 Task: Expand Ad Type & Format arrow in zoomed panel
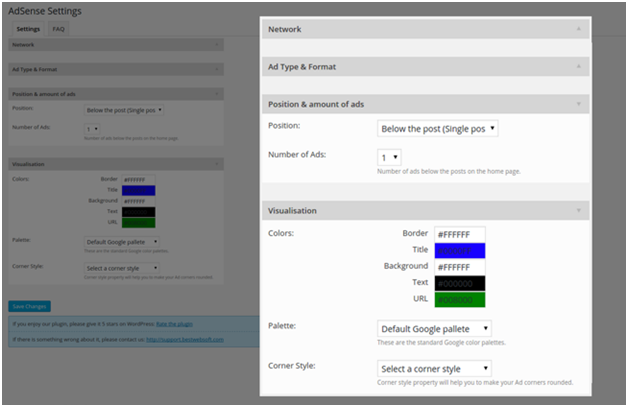(578, 66)
